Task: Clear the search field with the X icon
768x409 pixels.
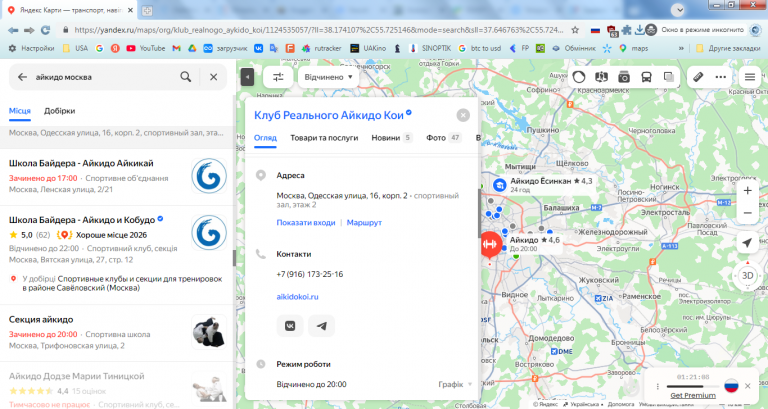Action: click(x=214, y=77)
